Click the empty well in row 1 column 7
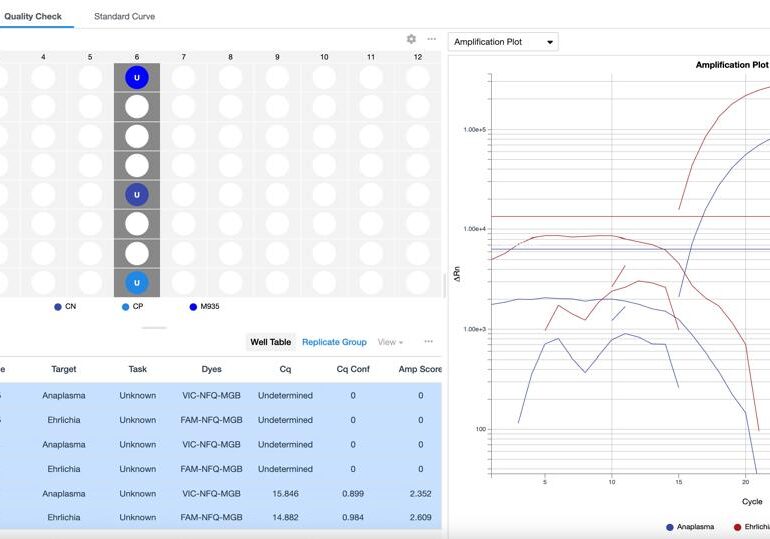This screenshot has height=539, width=770. tap(184, 78)
